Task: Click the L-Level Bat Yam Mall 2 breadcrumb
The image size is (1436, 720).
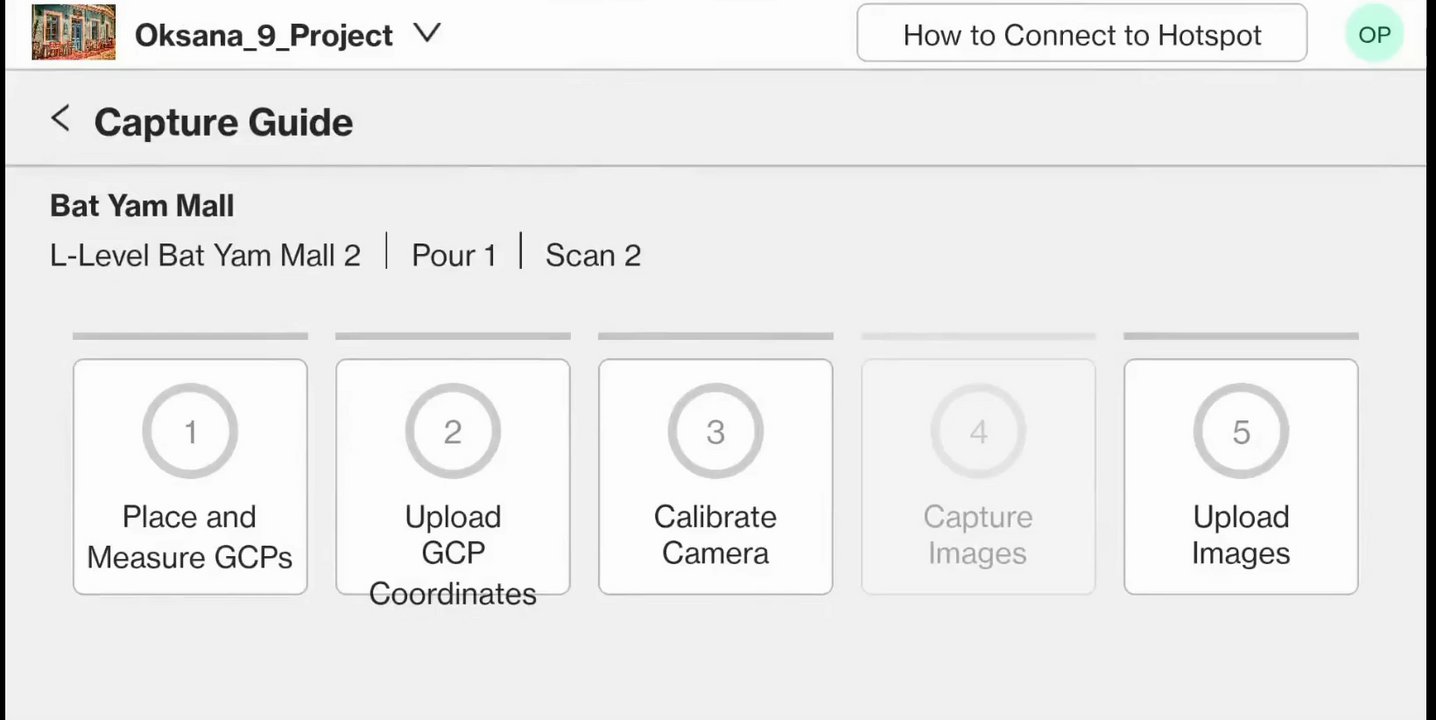Action: click(205, 255)
